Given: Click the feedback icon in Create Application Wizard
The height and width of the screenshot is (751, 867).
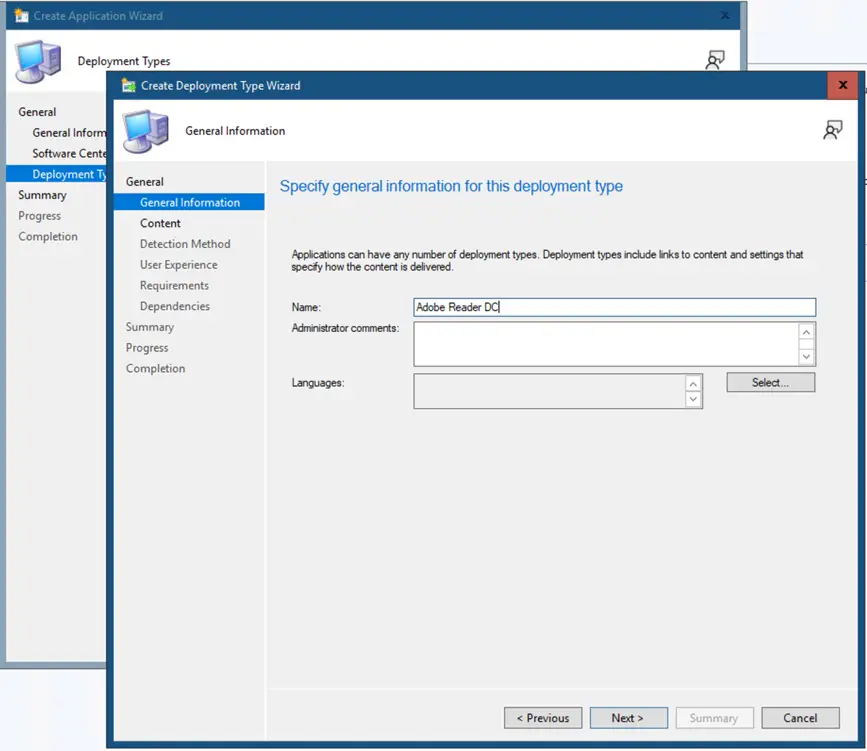Looking at the screenshot, I should click(x=715, y=60).
